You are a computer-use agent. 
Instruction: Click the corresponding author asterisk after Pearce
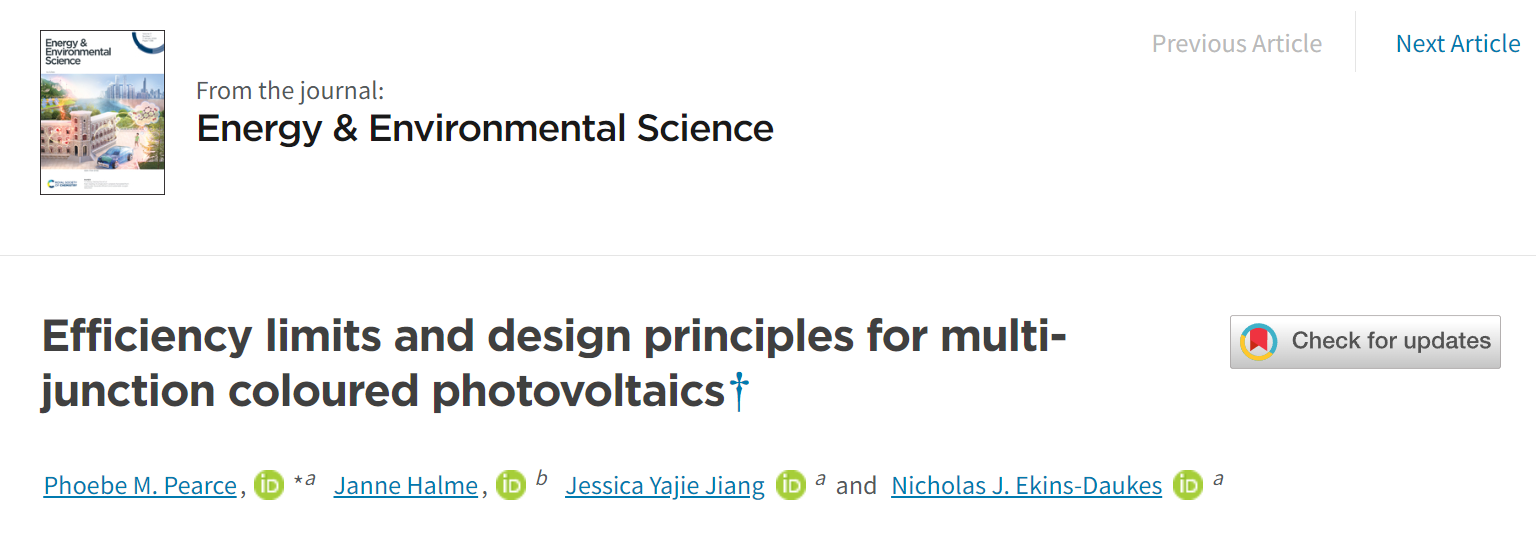(x=298, y=482)
